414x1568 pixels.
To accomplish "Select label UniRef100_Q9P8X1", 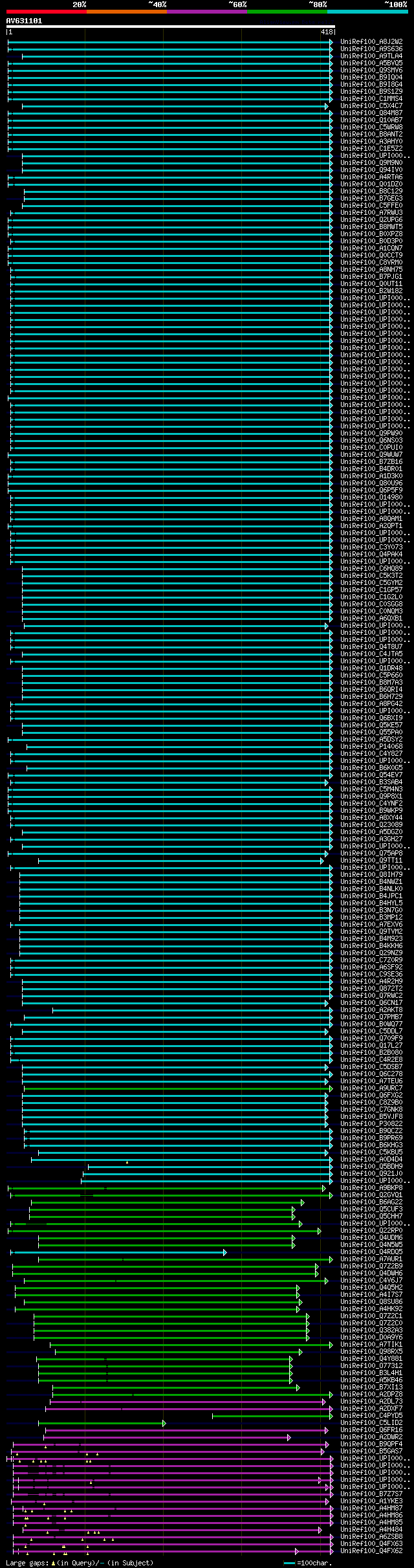I will click(x=371, y=796).
